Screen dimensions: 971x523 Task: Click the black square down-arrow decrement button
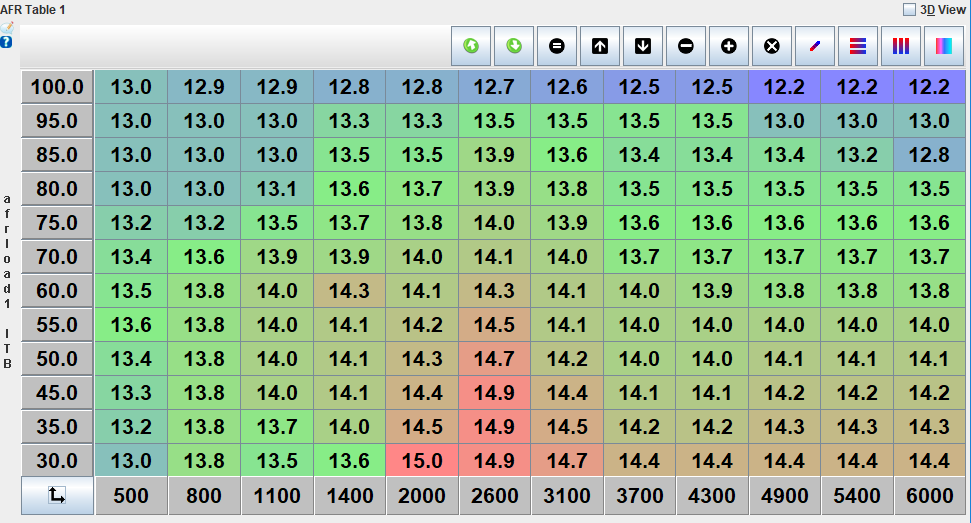pos(643,46)
